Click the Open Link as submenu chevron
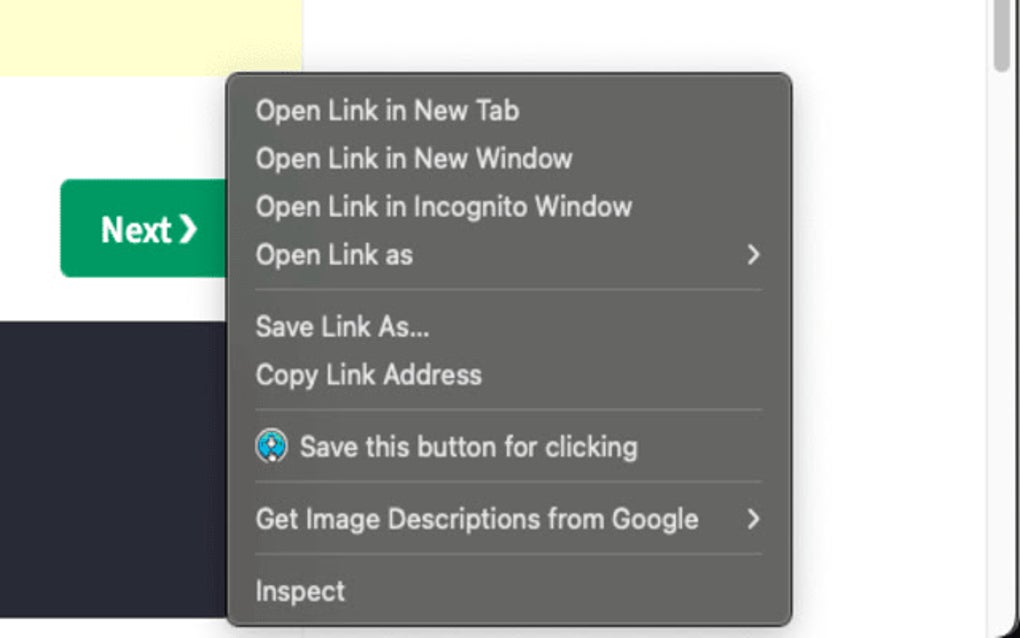The image size is (1020, 638). click(753, 254)
